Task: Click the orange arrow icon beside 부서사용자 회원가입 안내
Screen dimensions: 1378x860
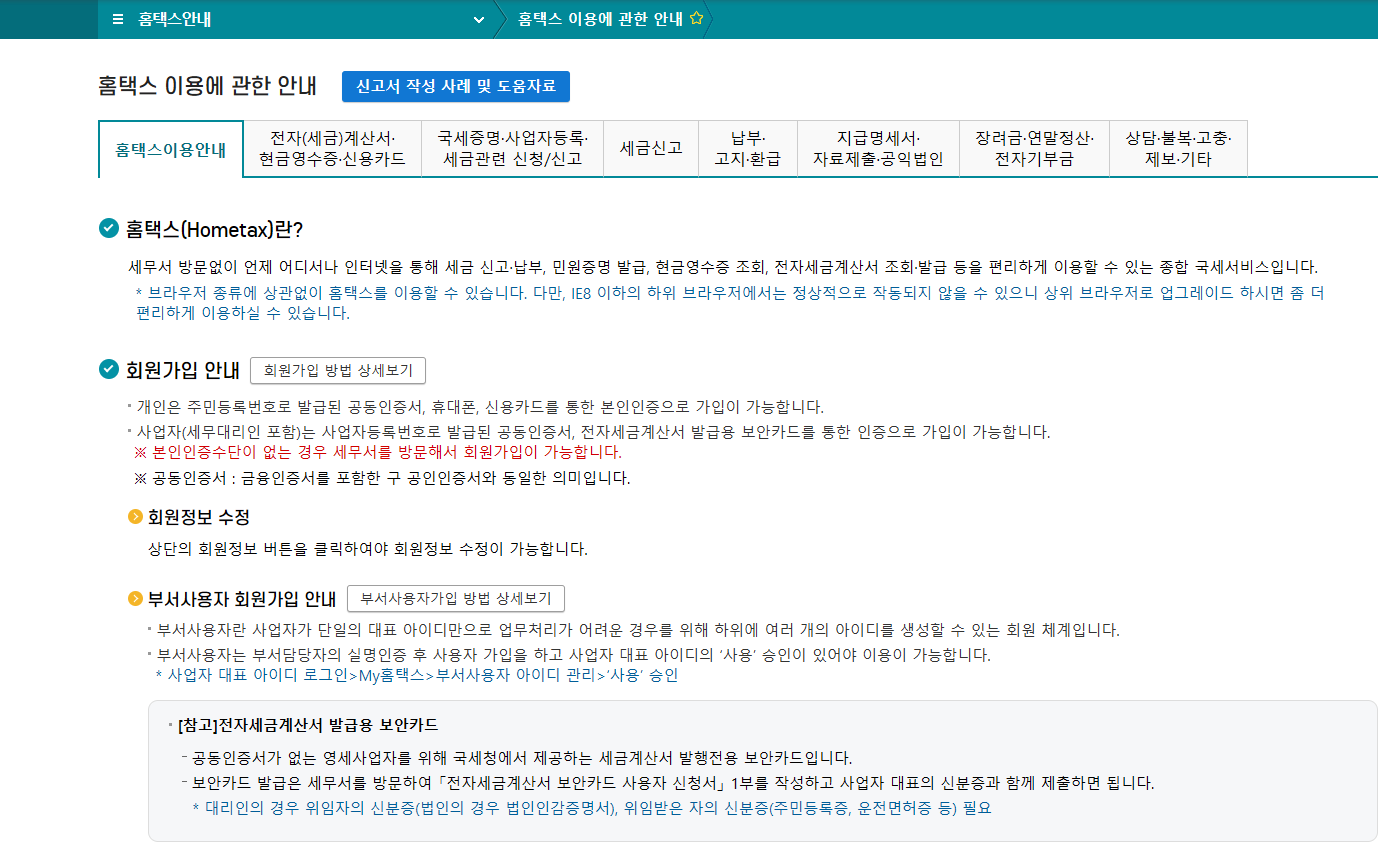Action: pos(135,599)
